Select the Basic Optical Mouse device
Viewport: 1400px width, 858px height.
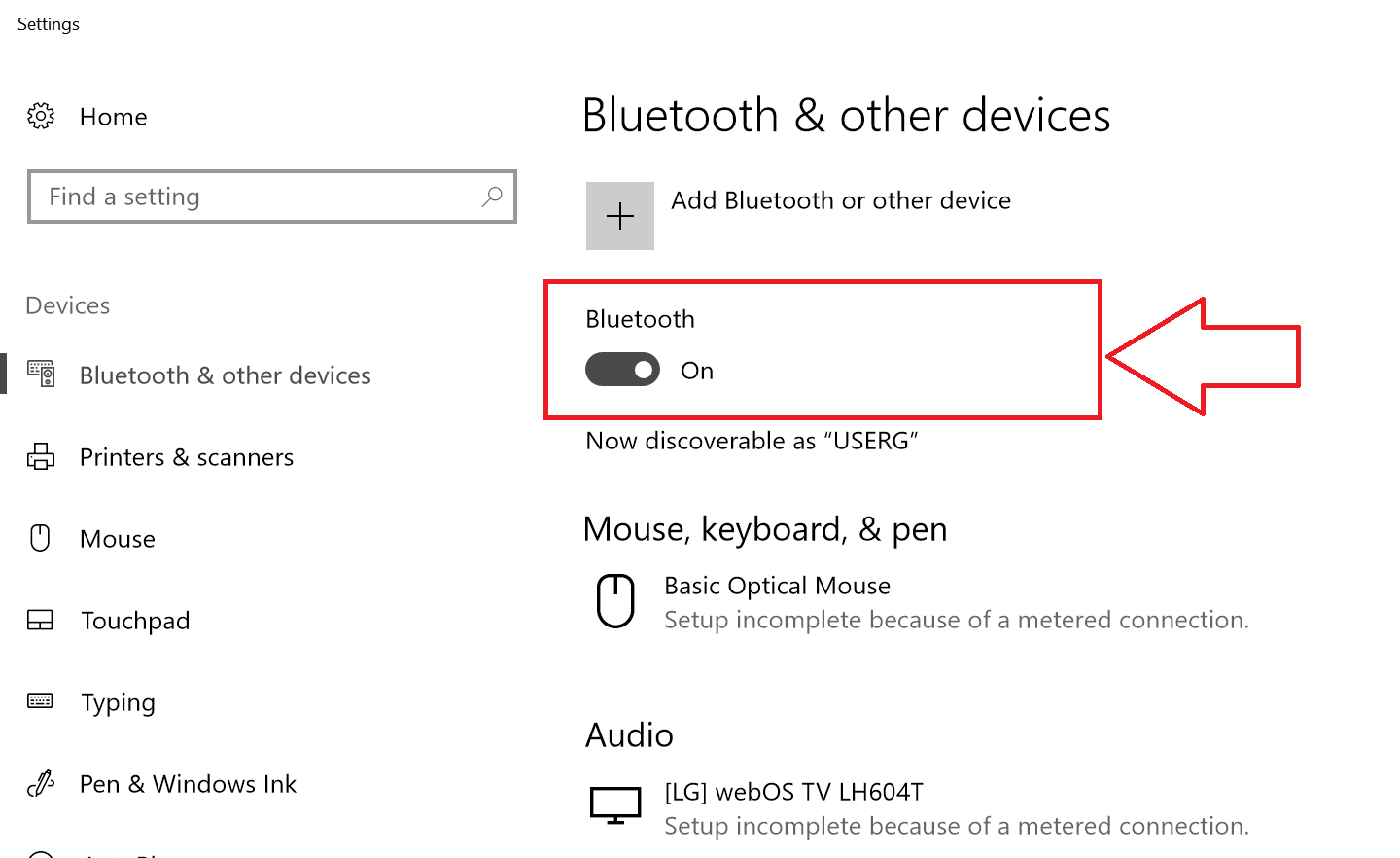pos(919,602)
